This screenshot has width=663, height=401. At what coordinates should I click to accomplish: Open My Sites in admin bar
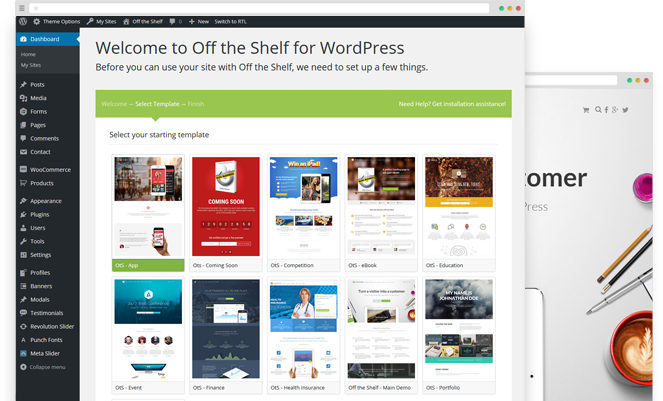(101, 21)
